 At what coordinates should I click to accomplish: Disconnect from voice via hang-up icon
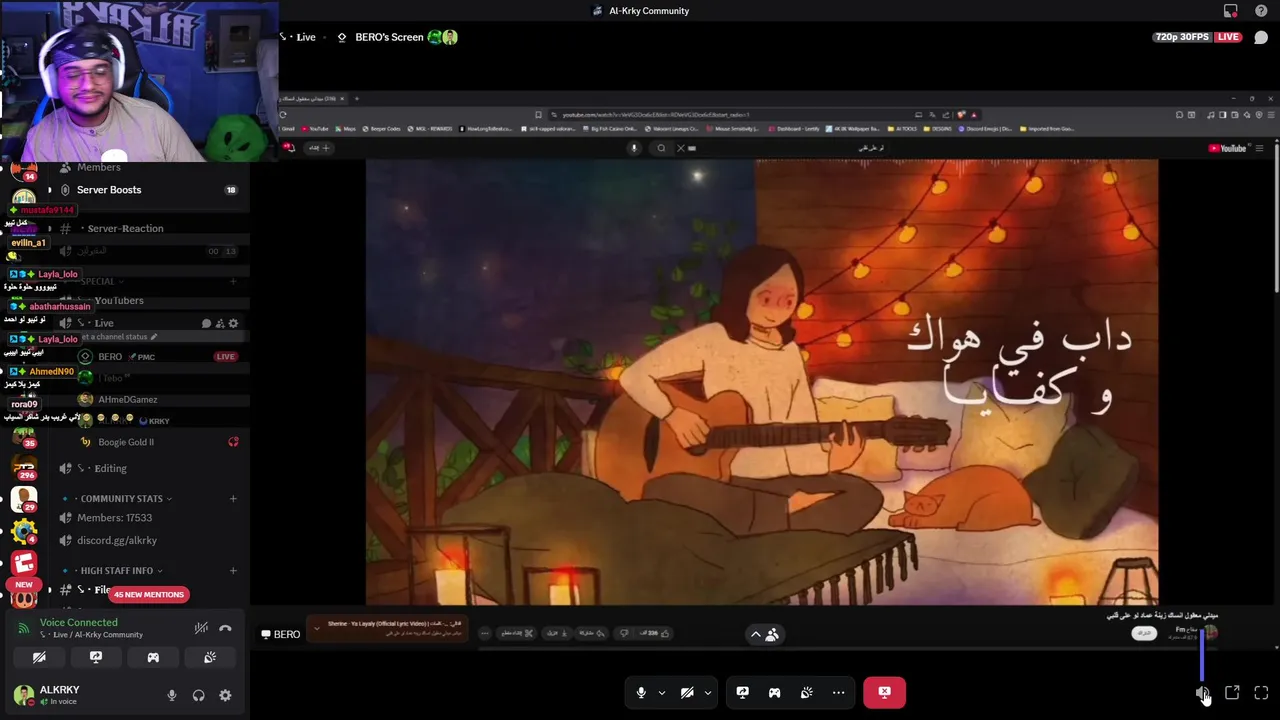click(x=225, y=628)
